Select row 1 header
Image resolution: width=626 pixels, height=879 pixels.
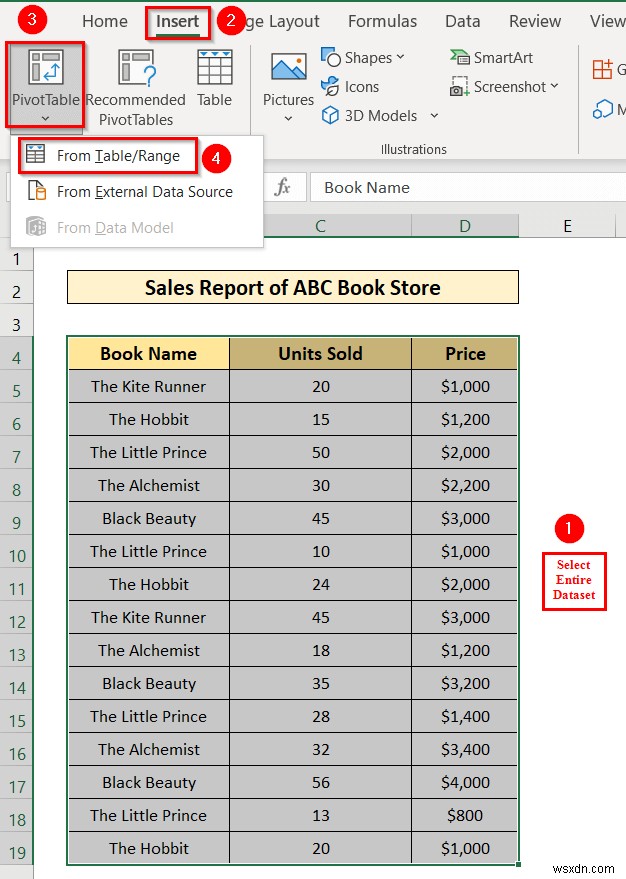click(x=16, y=259)
